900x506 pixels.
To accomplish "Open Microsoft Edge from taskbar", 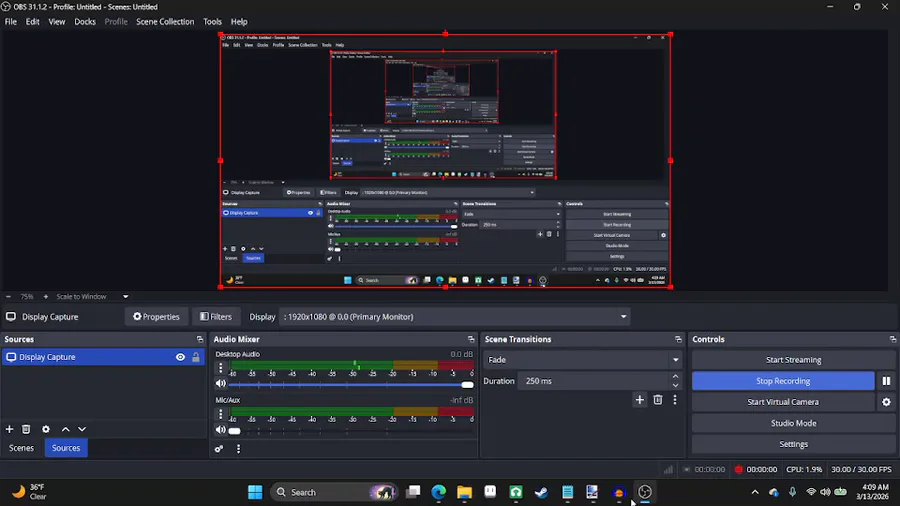I will point(439,492).
